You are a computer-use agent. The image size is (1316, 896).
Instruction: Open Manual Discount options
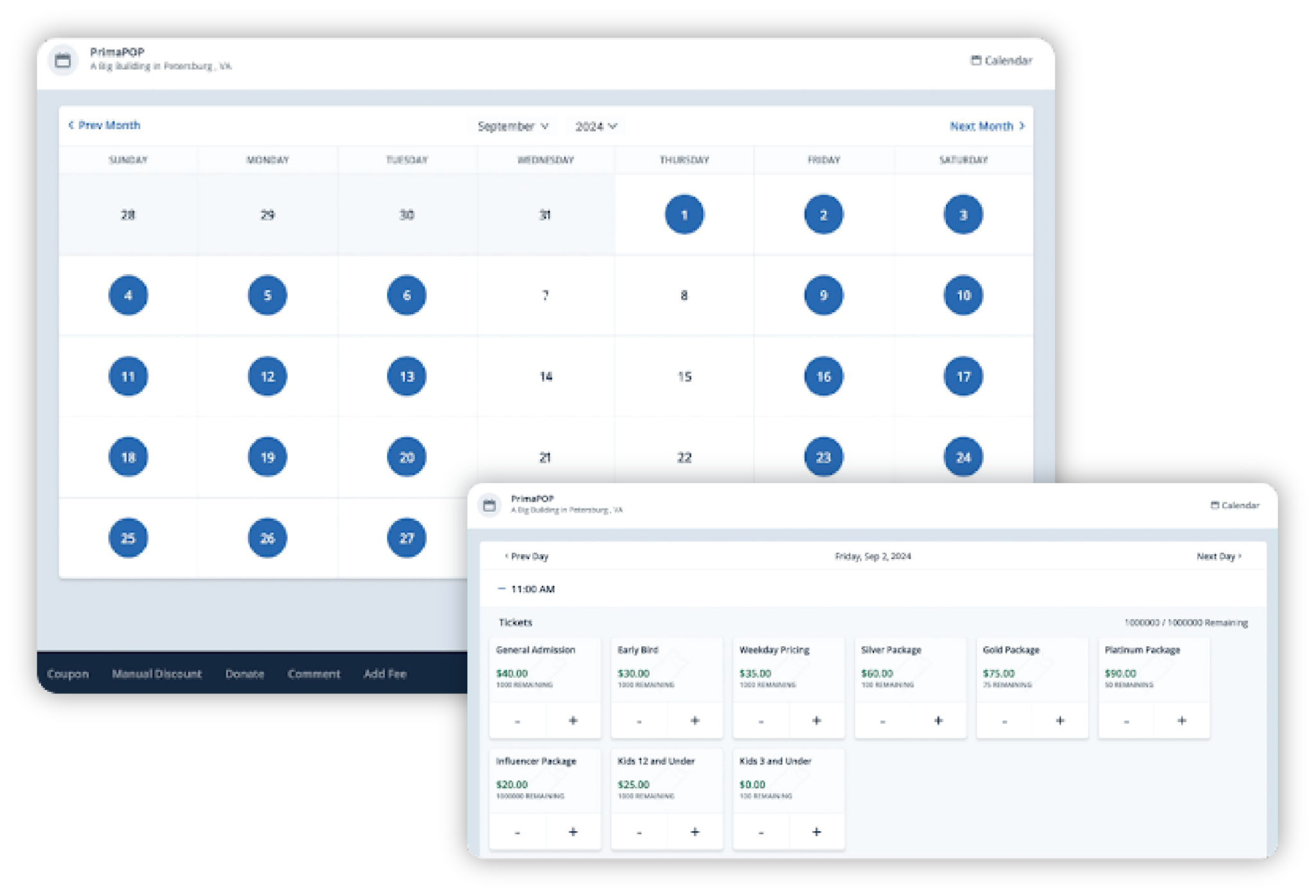point(157,674)
